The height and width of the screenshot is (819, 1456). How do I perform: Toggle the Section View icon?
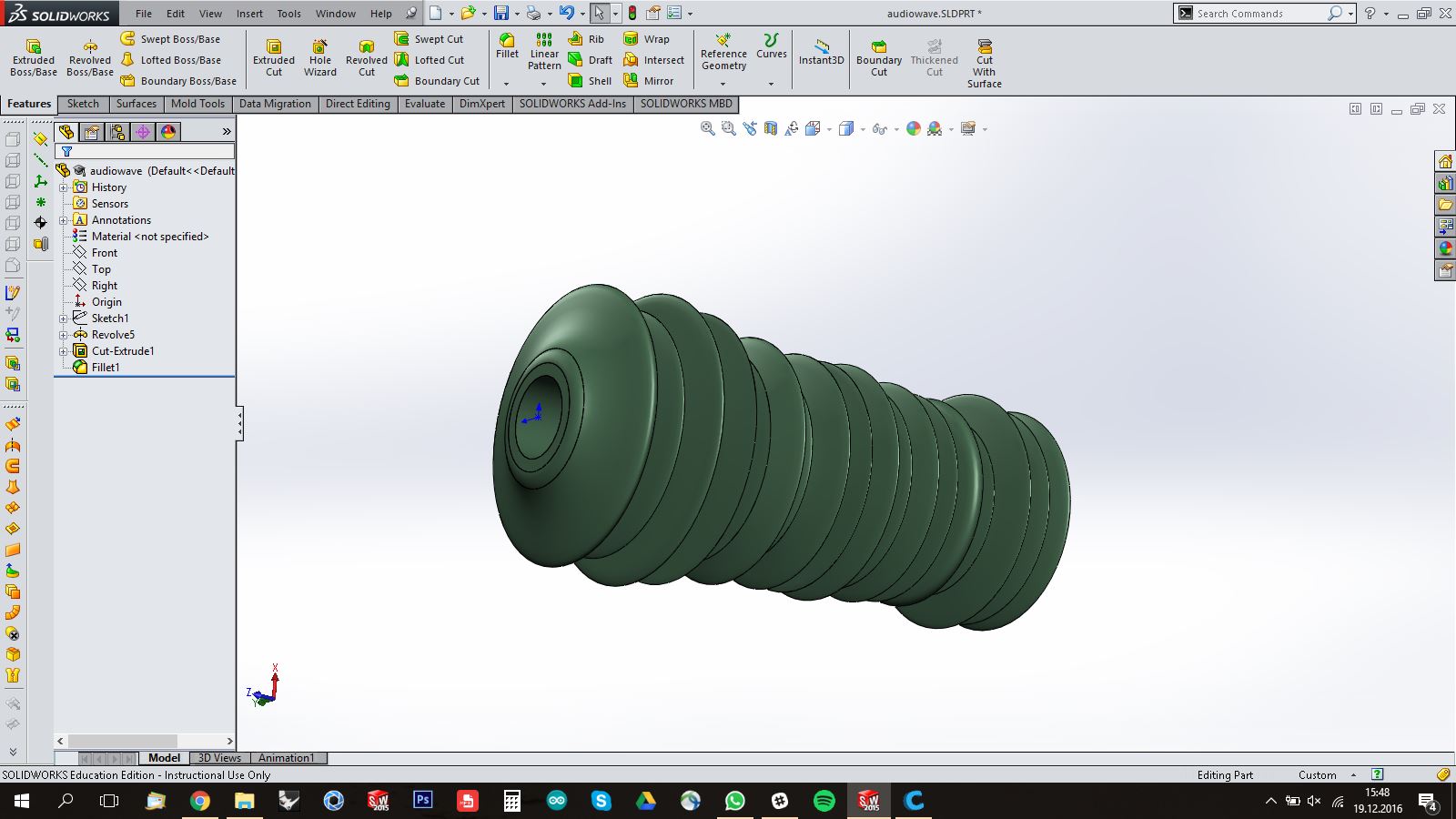(x=770, y=128)
